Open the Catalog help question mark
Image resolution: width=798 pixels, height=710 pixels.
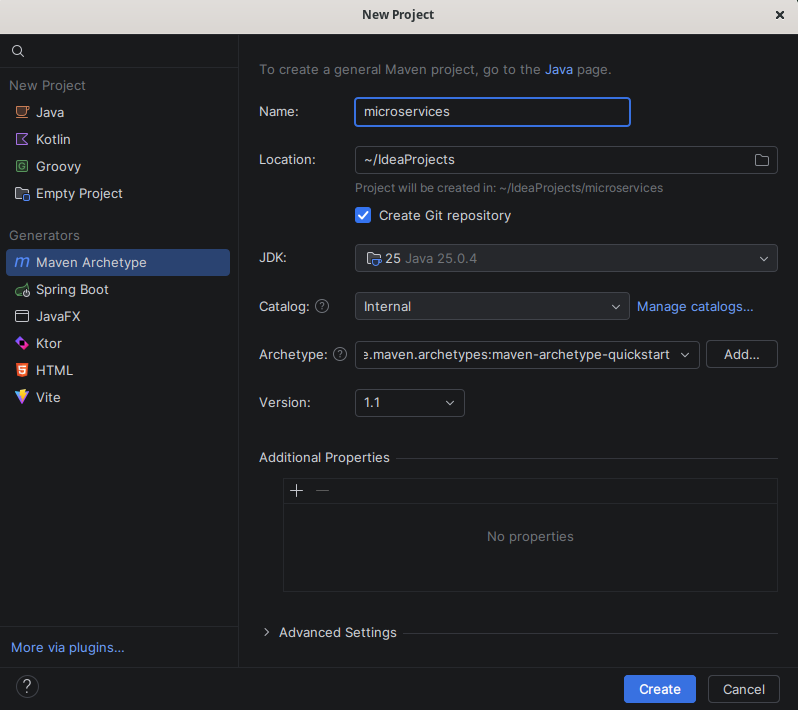(322, 306)
